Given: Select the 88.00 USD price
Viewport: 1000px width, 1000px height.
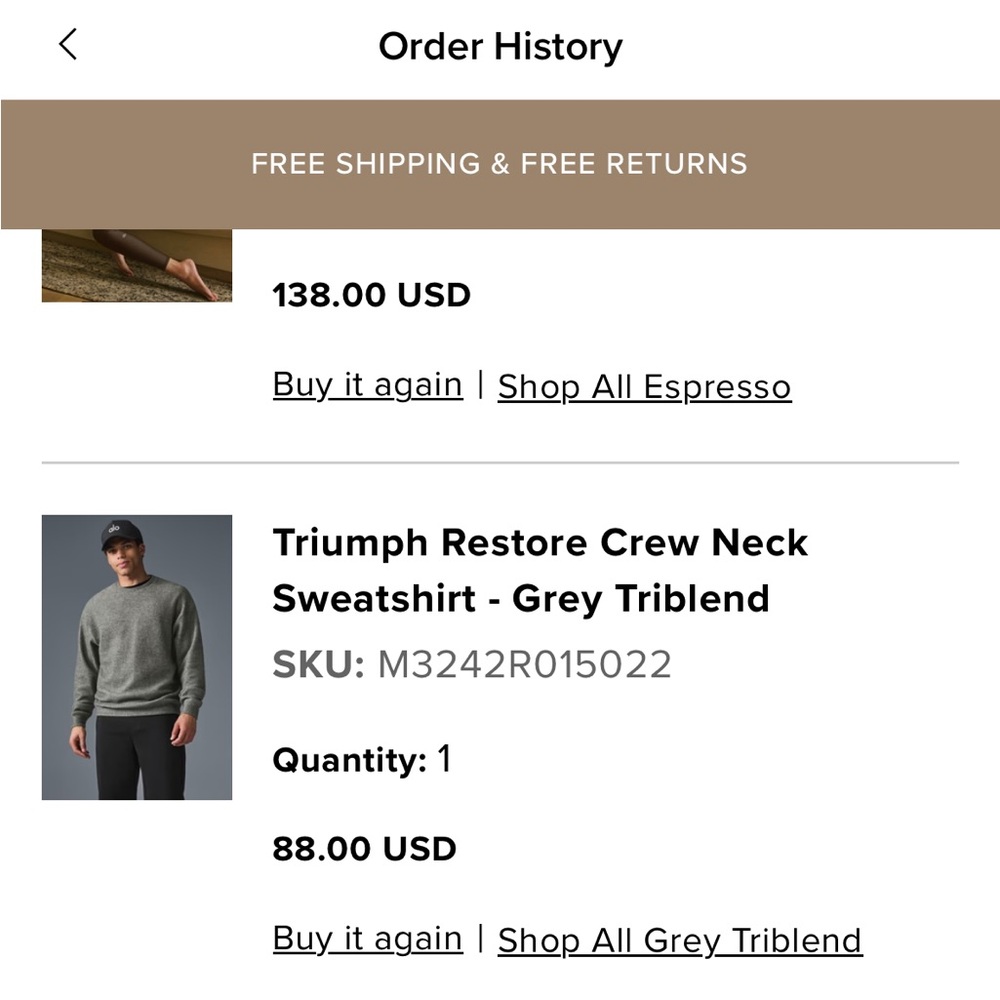Looking at the screenshot, I should point(363,848).
